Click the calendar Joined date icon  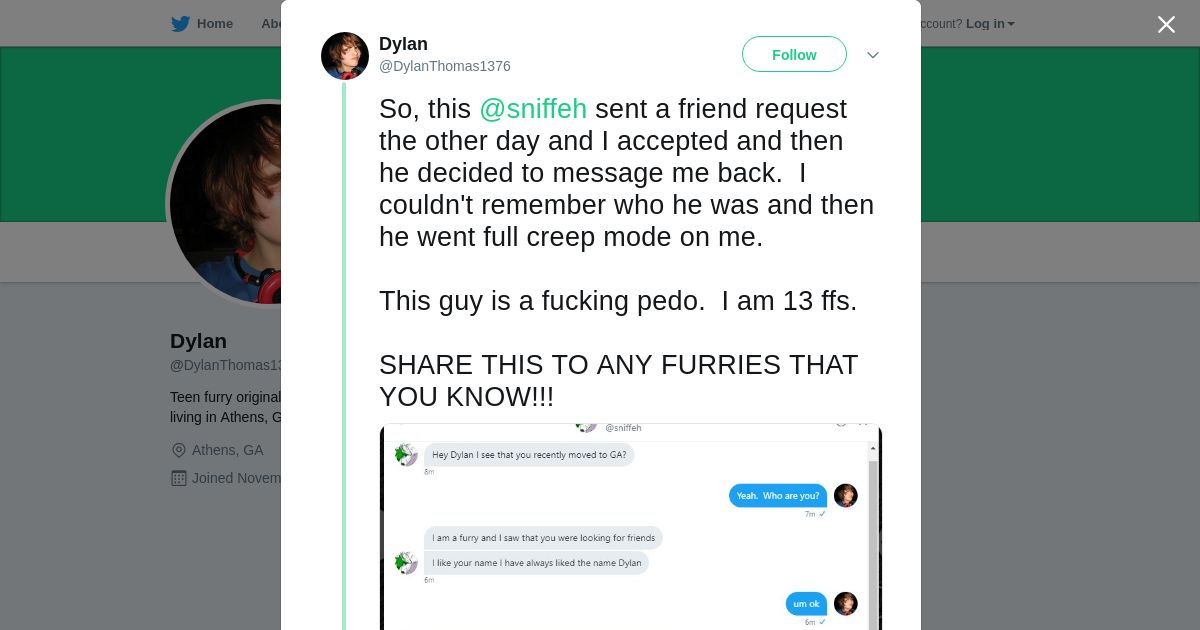click(x=179, y=478)
